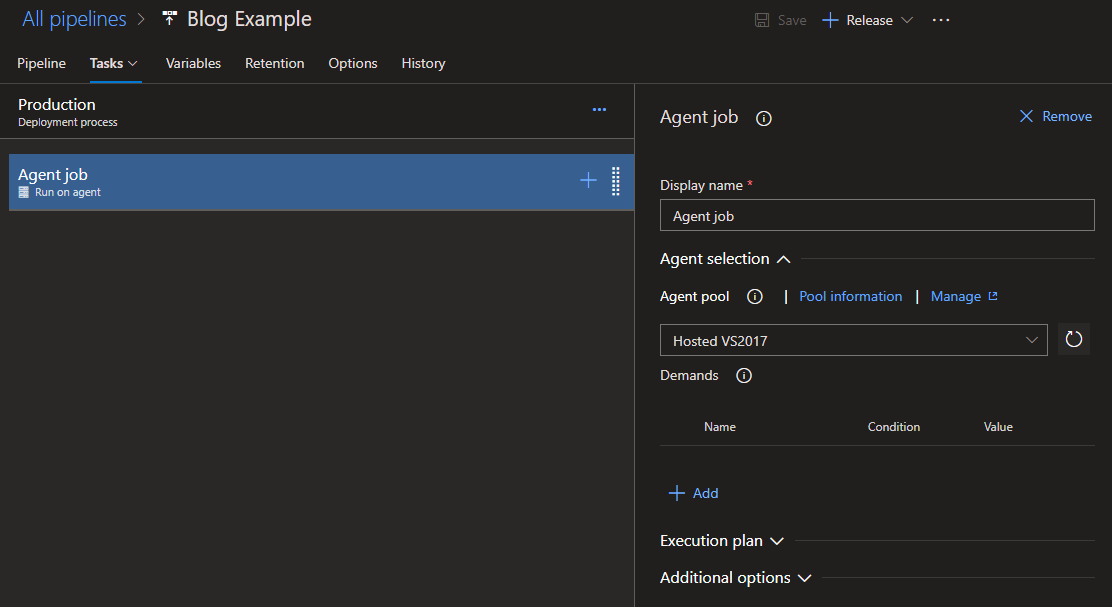Open the top-bar more actions ellipsis
1112x607 pixels.
[x=941, y=20]
